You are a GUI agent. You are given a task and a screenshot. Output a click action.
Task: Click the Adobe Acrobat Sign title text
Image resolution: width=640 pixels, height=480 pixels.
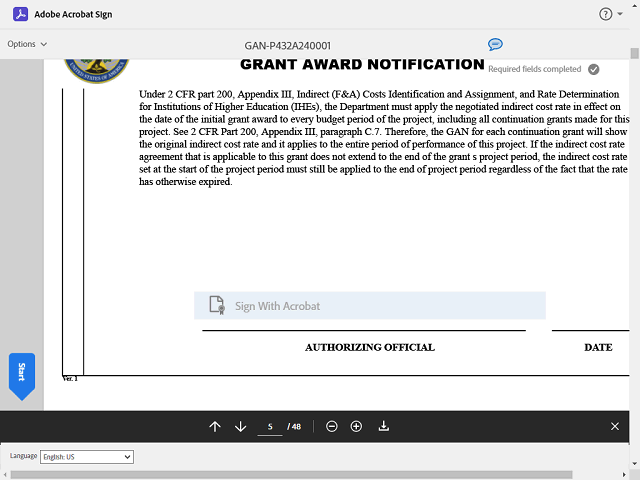[x=73, y=14]
